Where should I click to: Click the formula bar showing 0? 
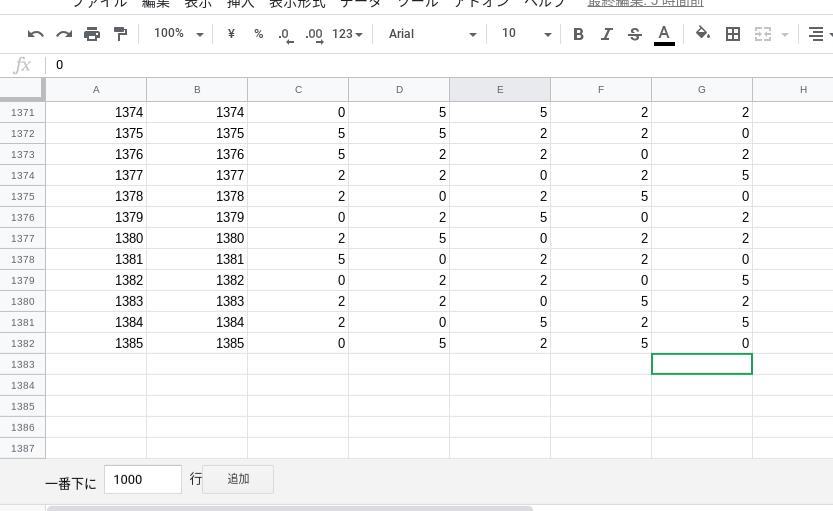click(440, 65)
